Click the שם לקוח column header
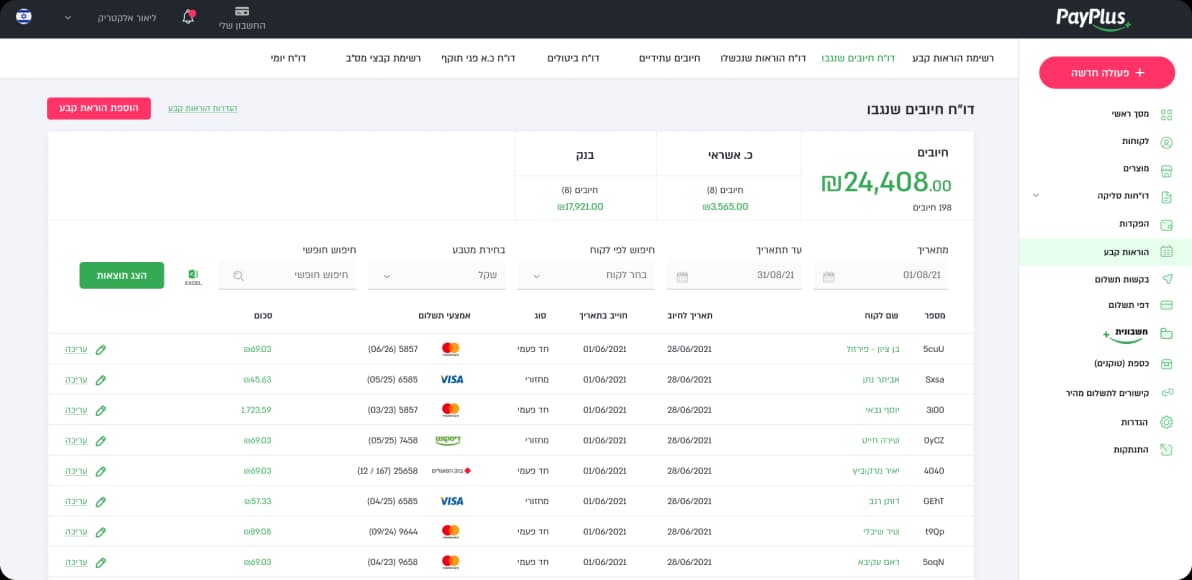1192x580 pixels. [x=883, y=315]
